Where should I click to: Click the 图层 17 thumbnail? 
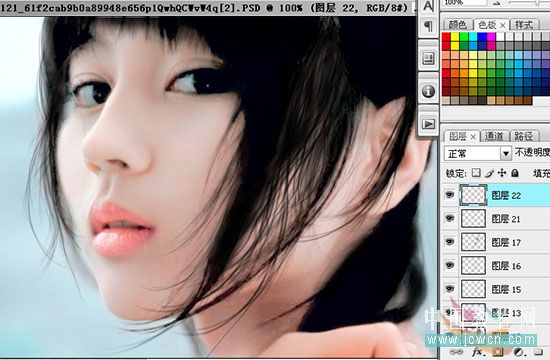(473, 242)
